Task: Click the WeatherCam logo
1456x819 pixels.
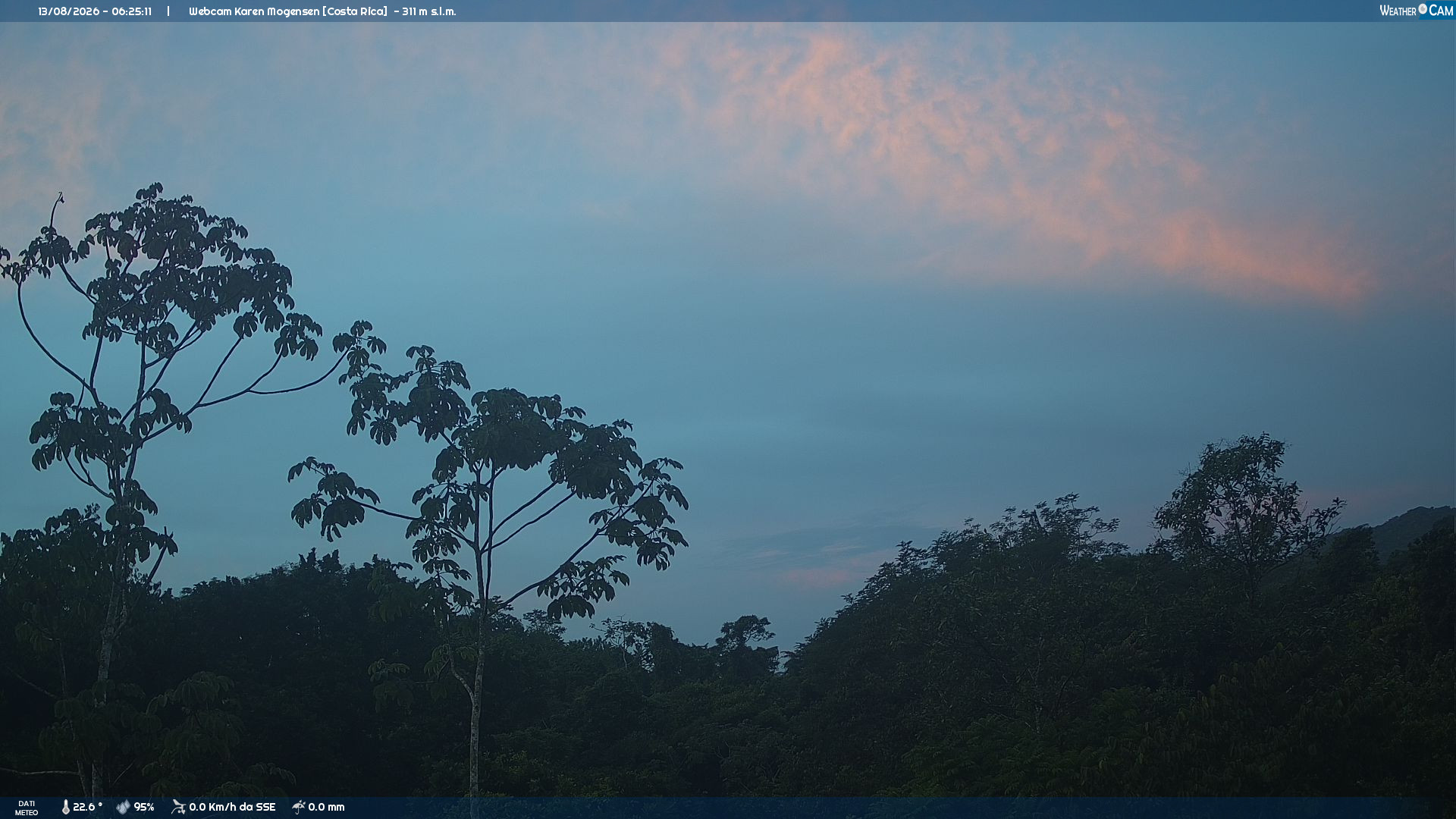Action: click(1416, 11)
